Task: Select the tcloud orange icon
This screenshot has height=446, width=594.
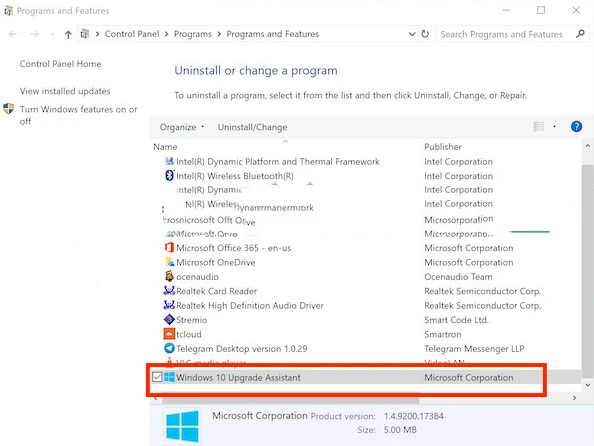Action: (x=169, y=334)
